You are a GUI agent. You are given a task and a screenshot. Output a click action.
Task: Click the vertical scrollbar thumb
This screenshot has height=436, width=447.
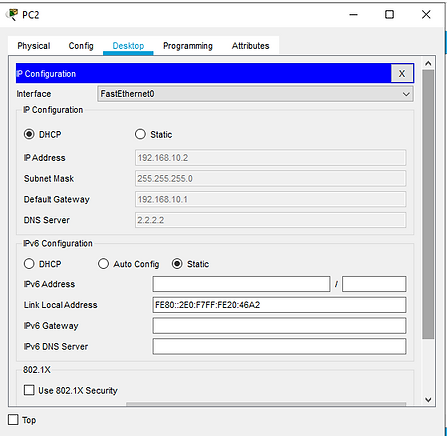428,204
